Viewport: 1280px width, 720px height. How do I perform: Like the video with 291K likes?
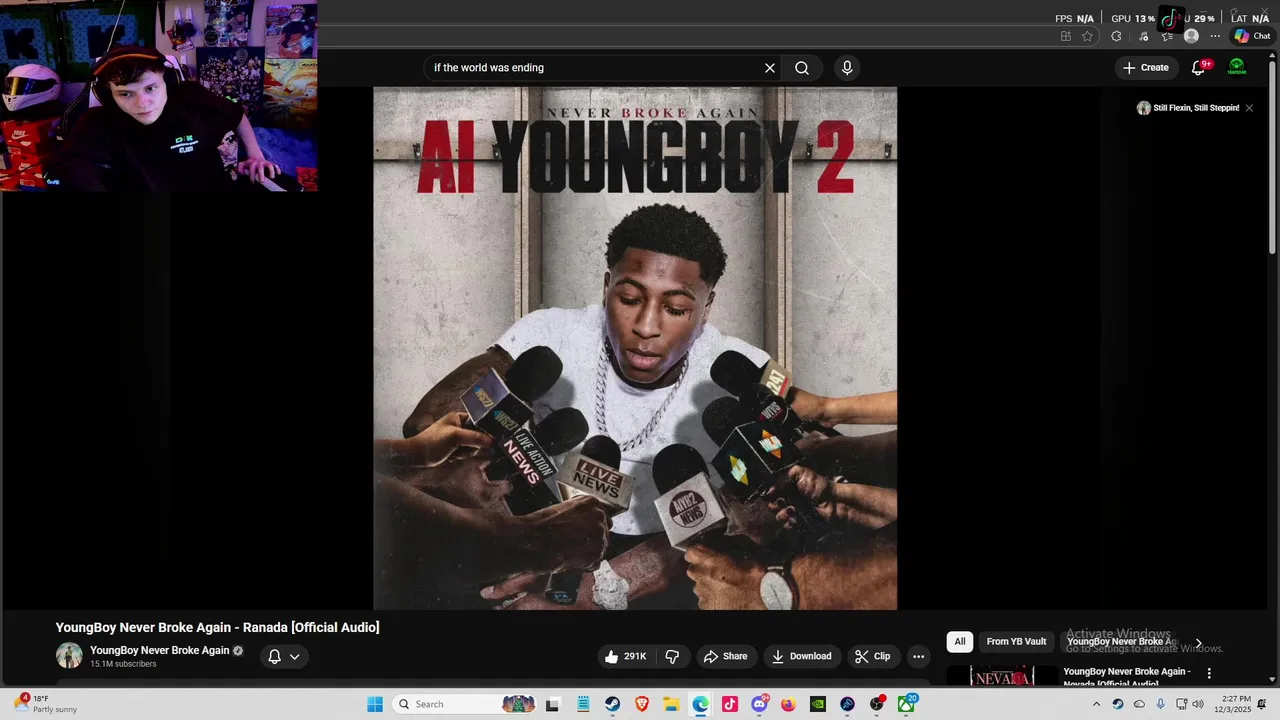626,656
